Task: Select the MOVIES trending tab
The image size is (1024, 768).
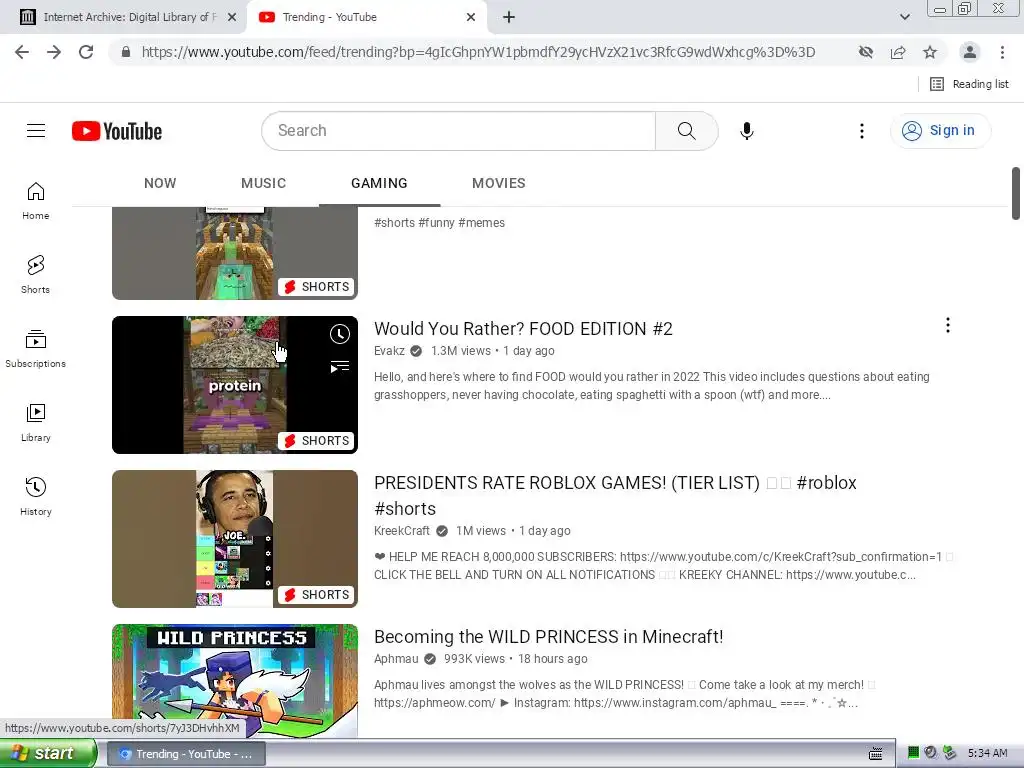Action: pos(498,184)
